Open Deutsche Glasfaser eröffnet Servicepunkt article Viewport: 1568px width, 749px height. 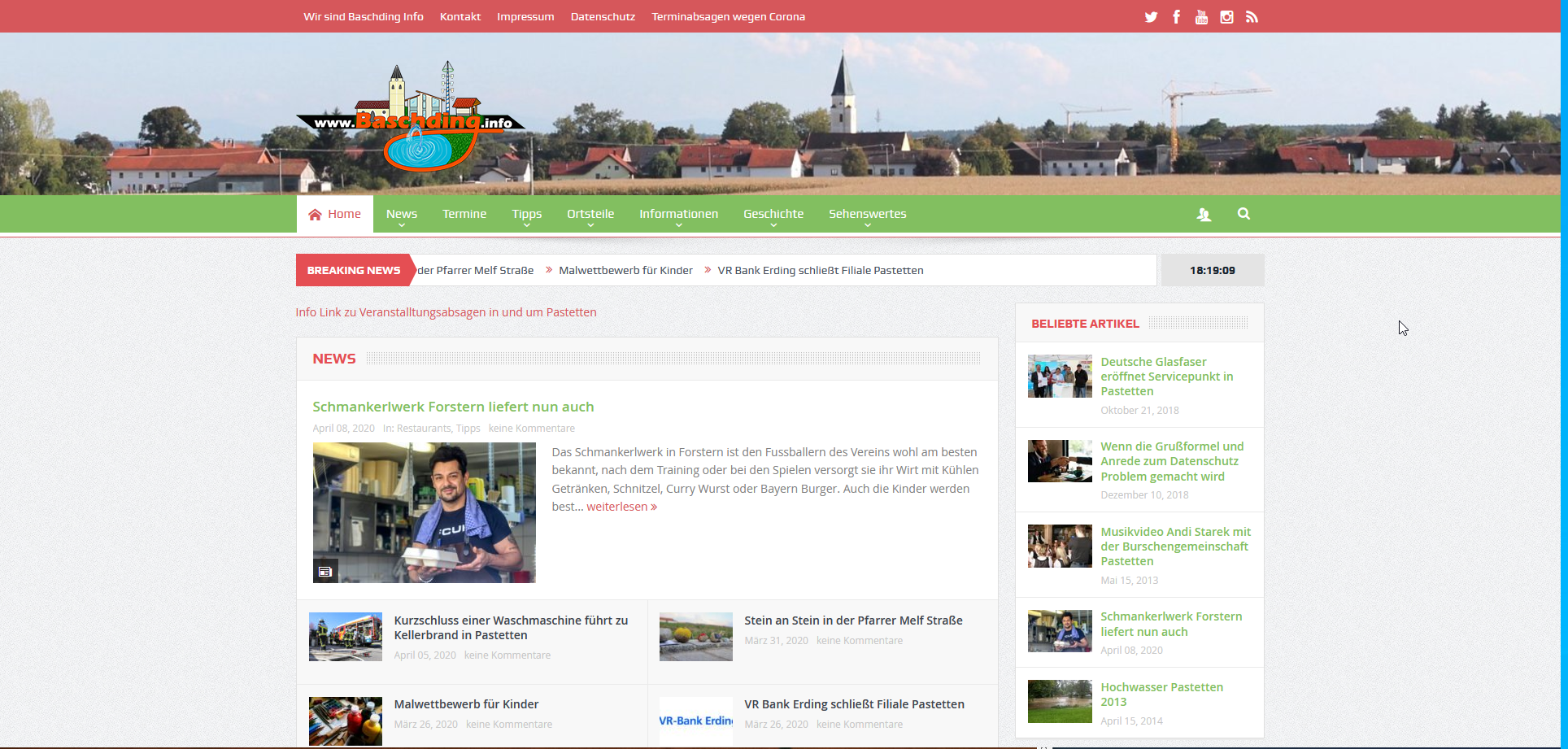pyautogui.click(x=1166, y=377)
